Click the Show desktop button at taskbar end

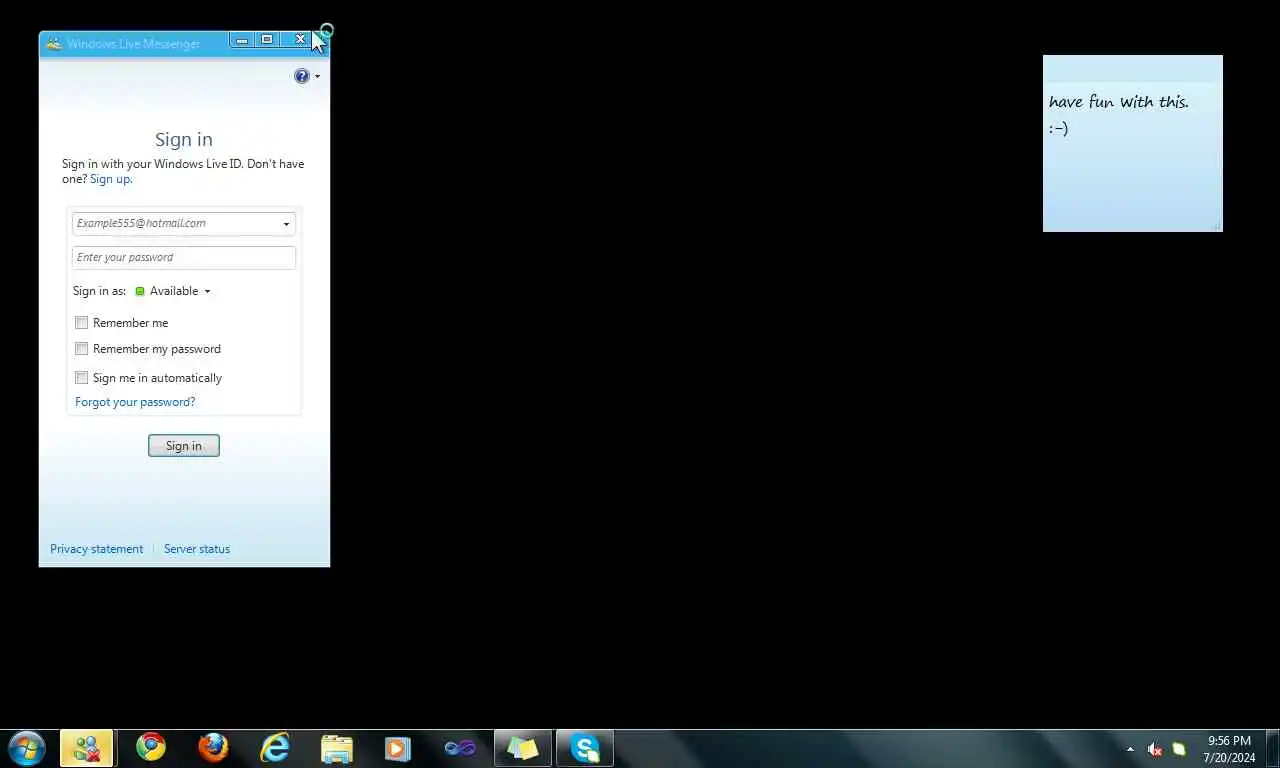point(1272,749)
